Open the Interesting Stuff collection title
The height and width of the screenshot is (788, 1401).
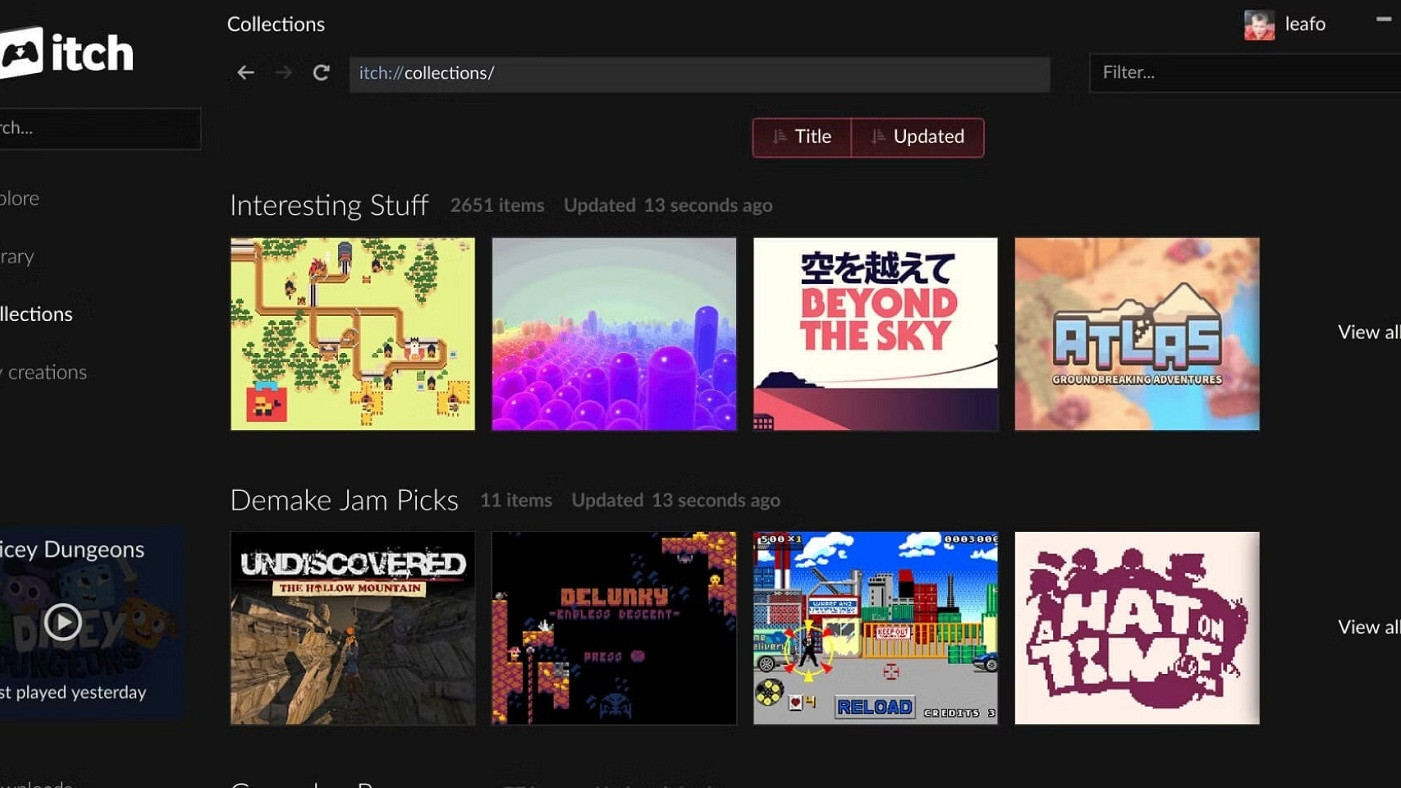(x=329, y=205)
